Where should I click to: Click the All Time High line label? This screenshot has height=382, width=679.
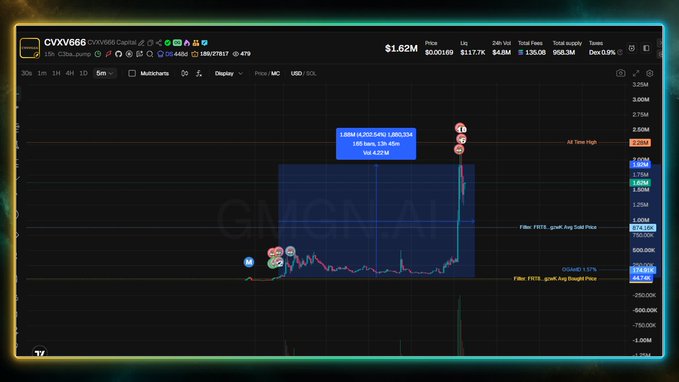click(x=582, y=142)
